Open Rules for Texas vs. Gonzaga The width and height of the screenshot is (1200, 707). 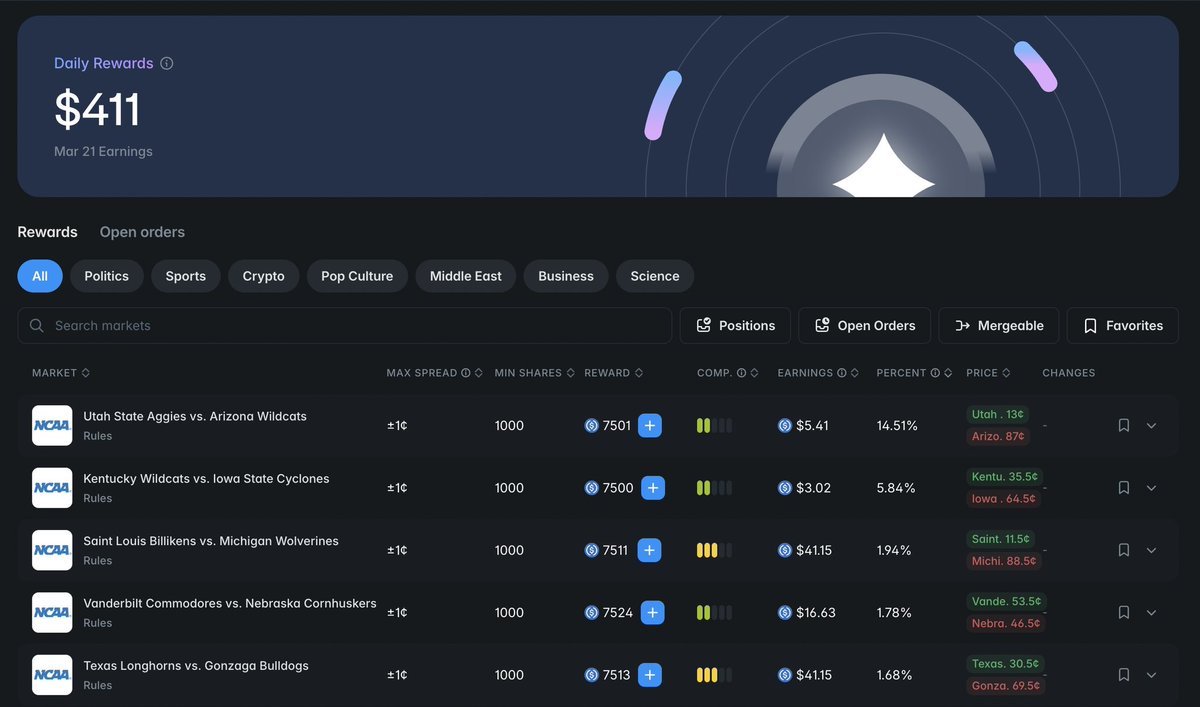click(97, 686)
